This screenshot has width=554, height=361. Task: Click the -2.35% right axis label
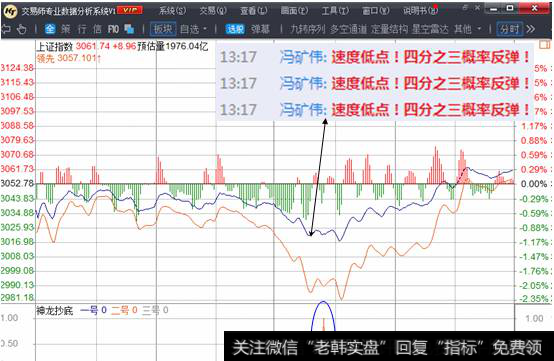pyautogui.click(x=534, y=298)
